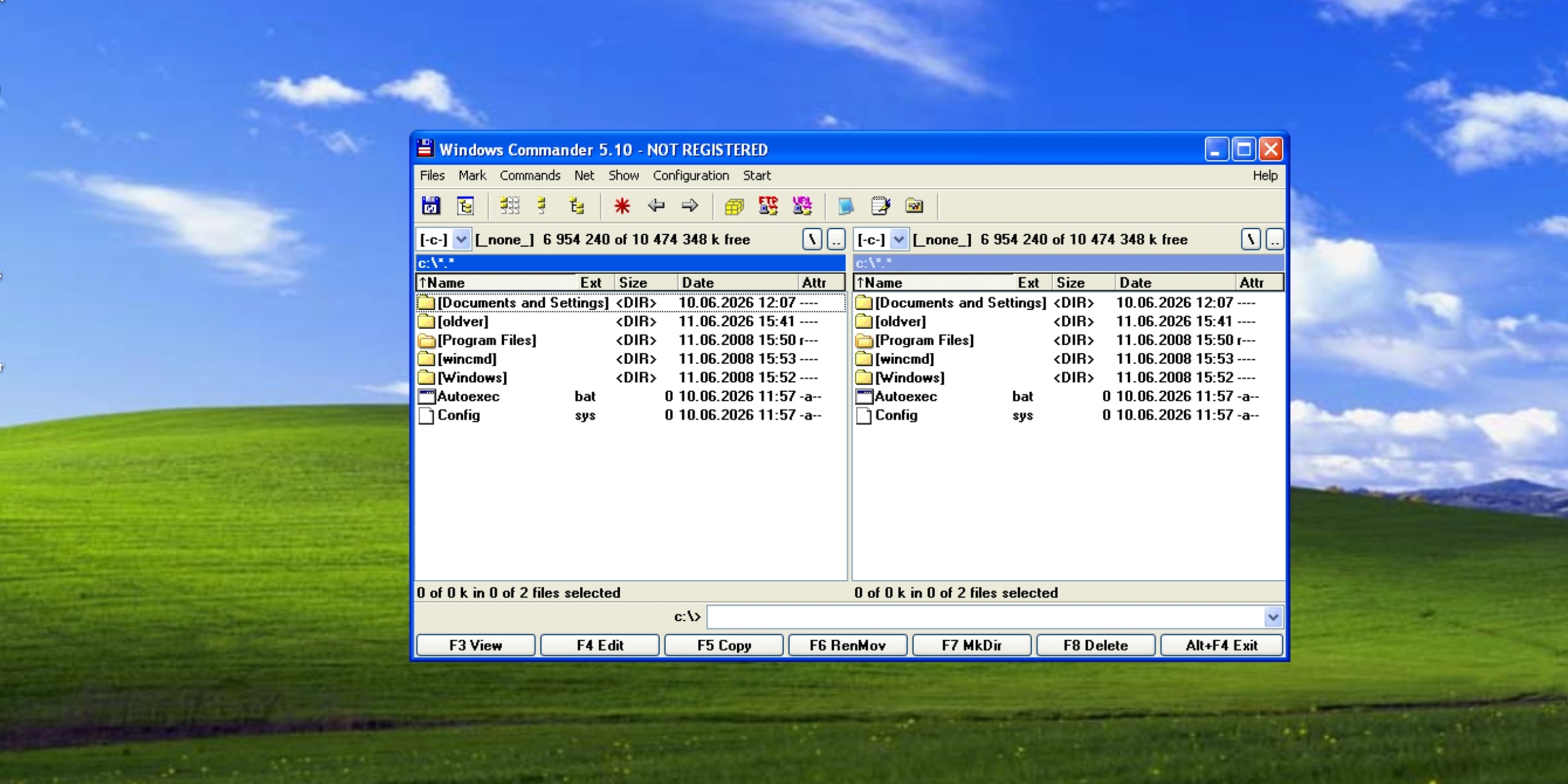Switch to brief file list view icon
The height and width of the screenshot is (784, 1568).
pos(510,206)
